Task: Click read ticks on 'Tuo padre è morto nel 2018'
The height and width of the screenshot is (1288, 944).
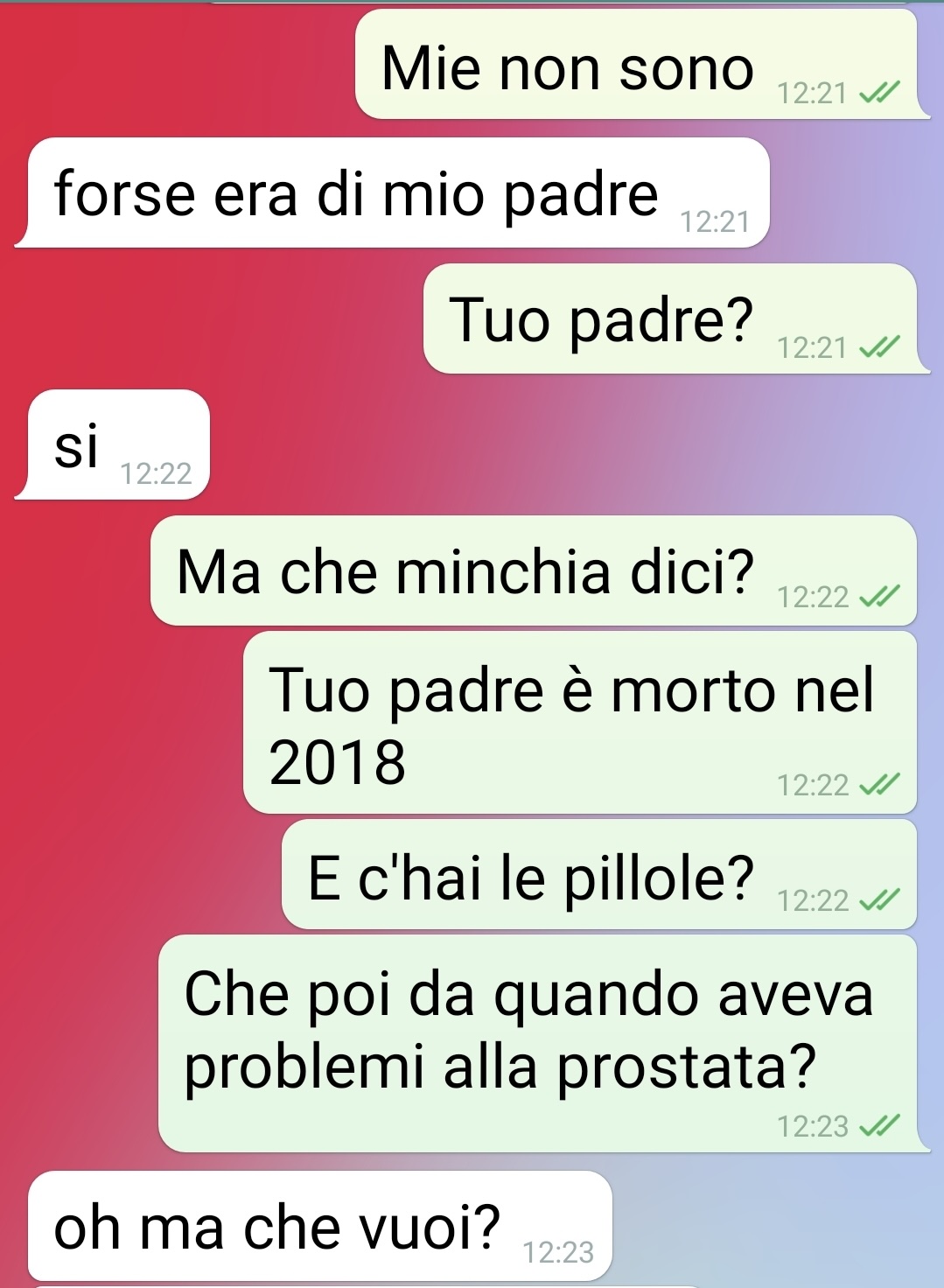Action: click(x=879, y=785)
